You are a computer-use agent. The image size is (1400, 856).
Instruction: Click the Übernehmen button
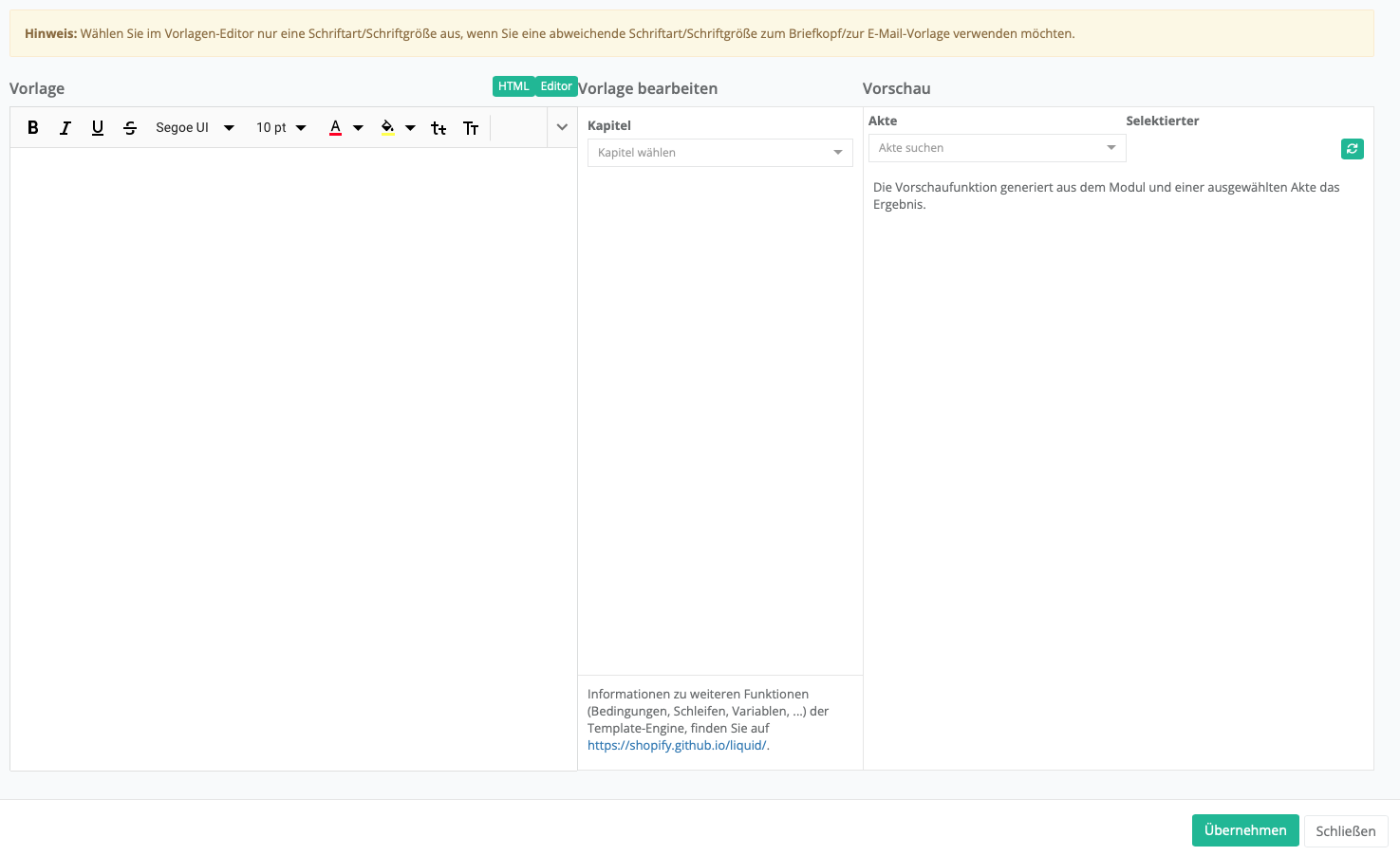pos(1244,830)
